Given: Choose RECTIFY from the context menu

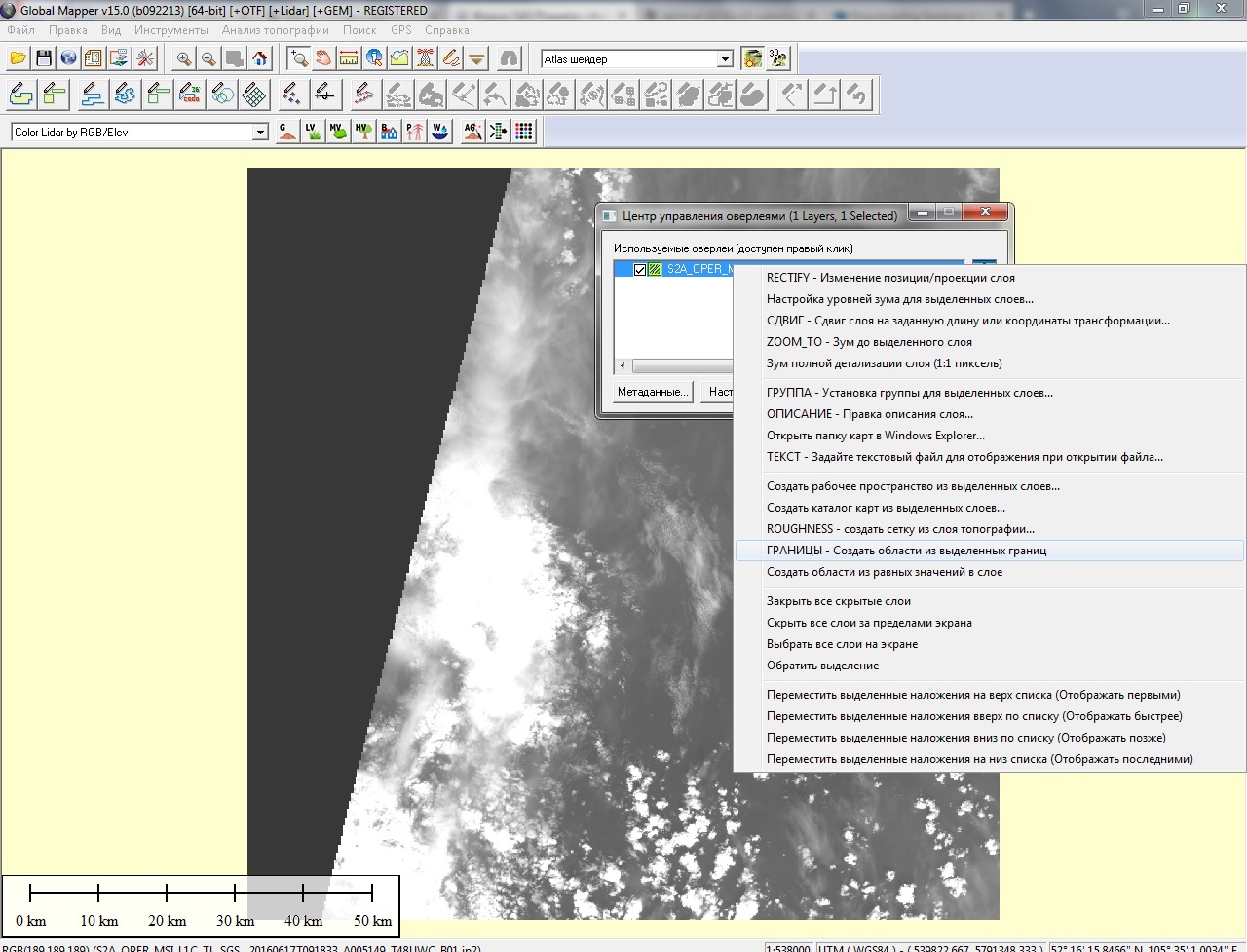Looking at the screenshot, I should click(x=890, y=278).
